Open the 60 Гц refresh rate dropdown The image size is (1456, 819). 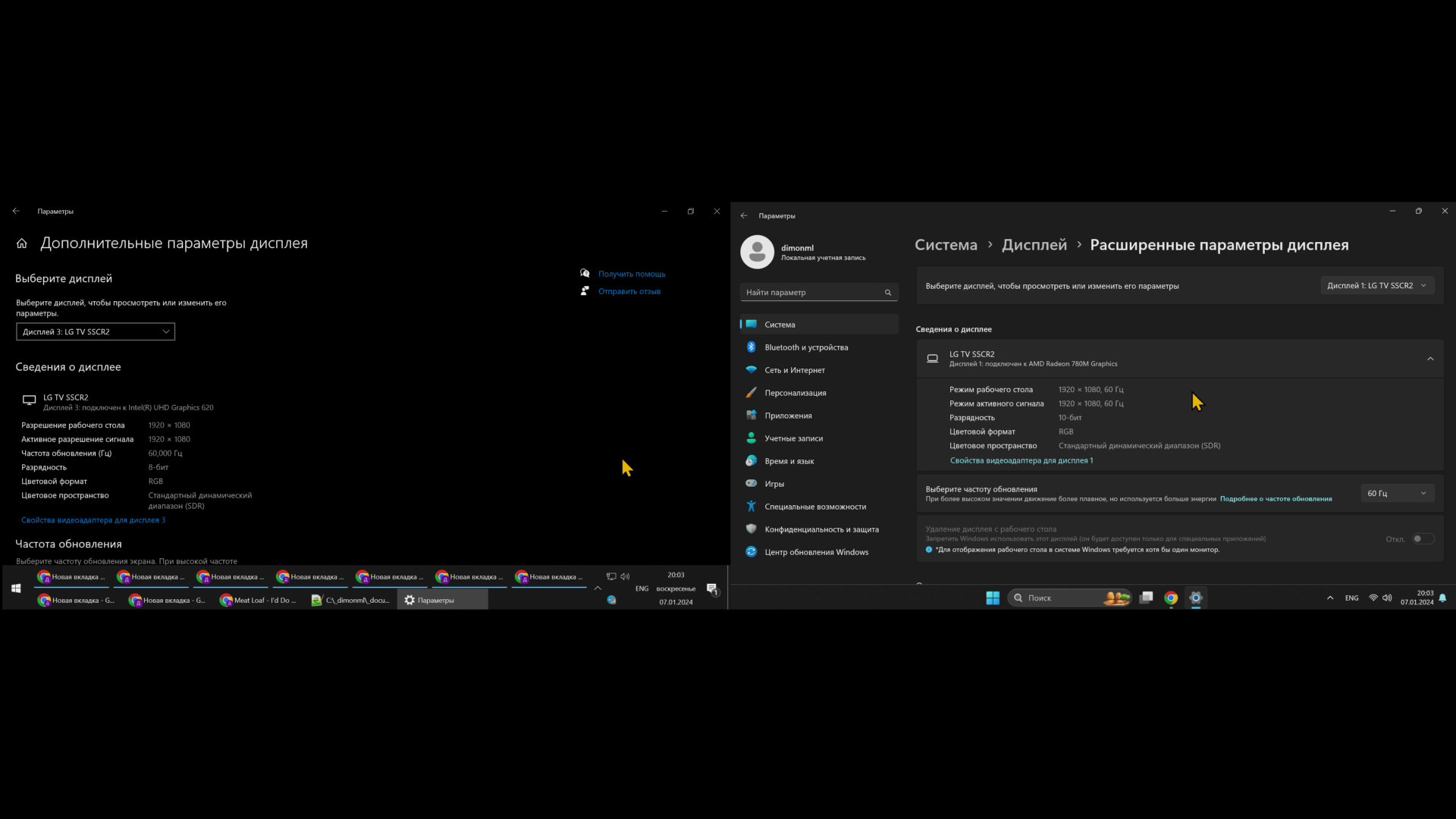[x=1397, y=494]
